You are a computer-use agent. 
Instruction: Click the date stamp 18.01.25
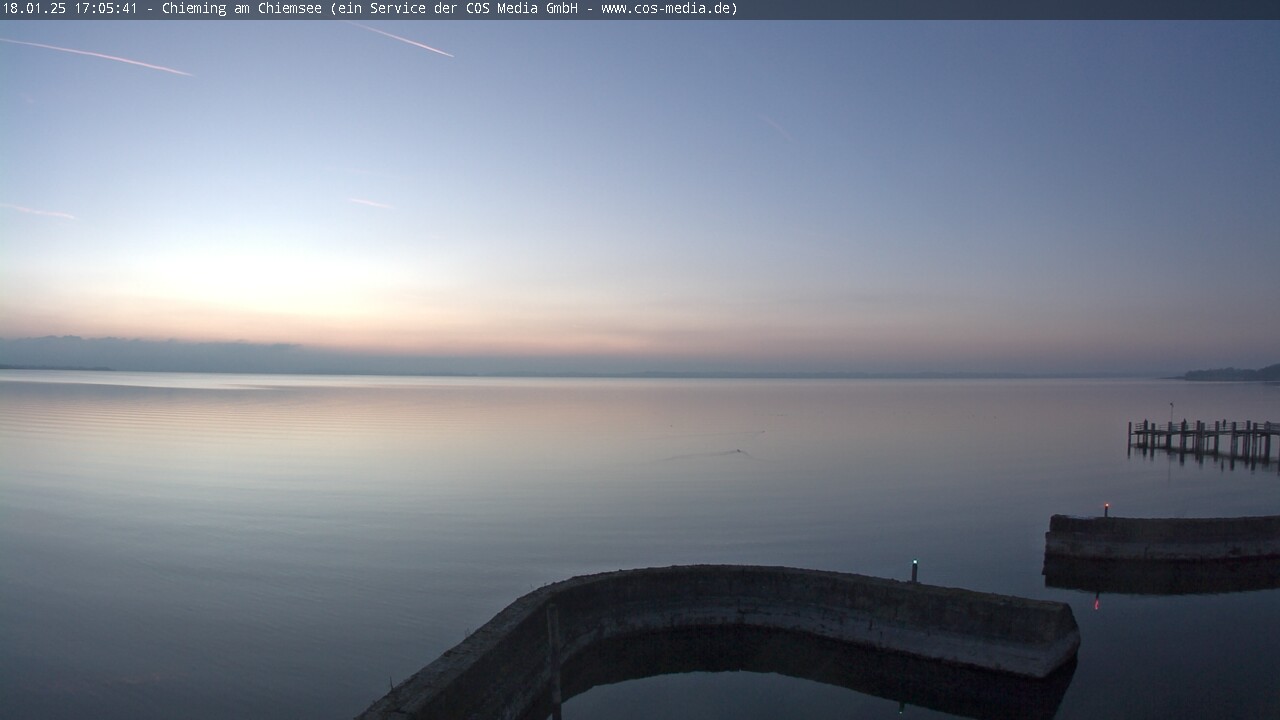pyautogui.click(x=35, y=9)
